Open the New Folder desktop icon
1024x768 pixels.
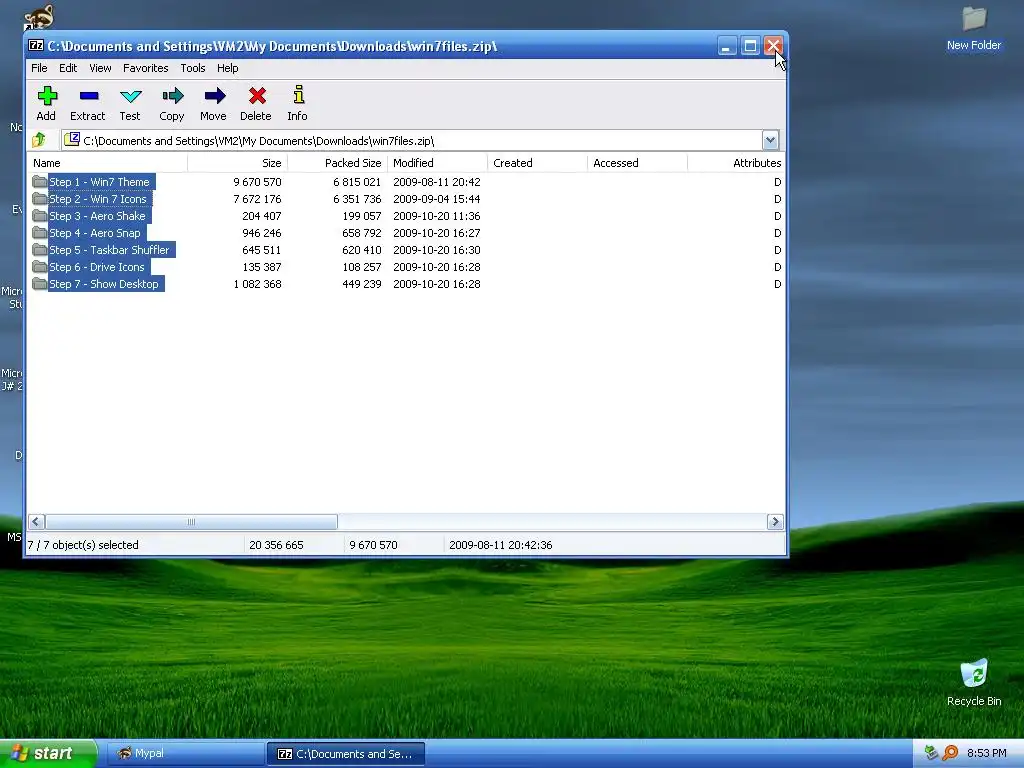coord(974,18)
